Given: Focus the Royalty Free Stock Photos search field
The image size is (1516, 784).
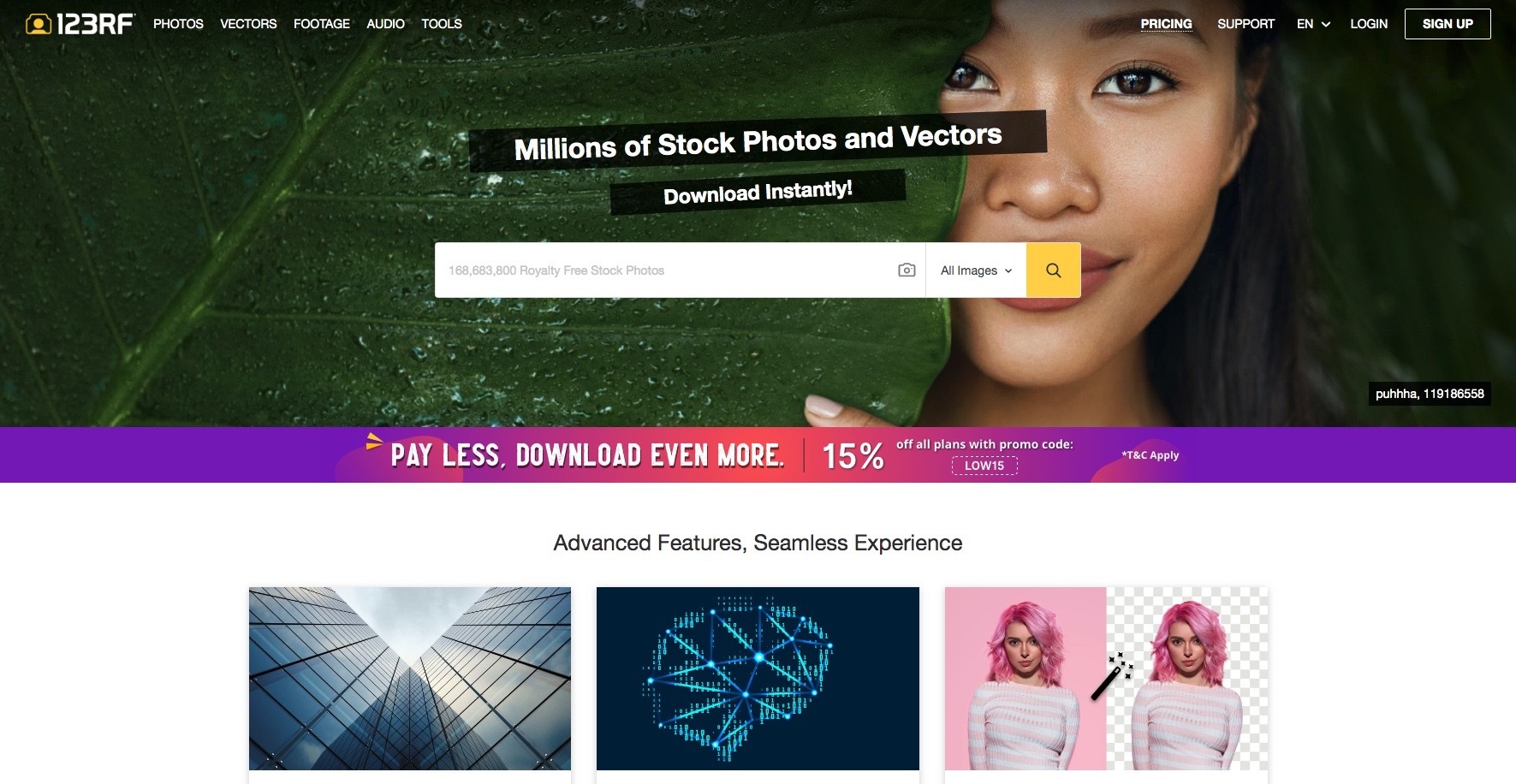Looking at the screenshot, I should click(663, 270).
